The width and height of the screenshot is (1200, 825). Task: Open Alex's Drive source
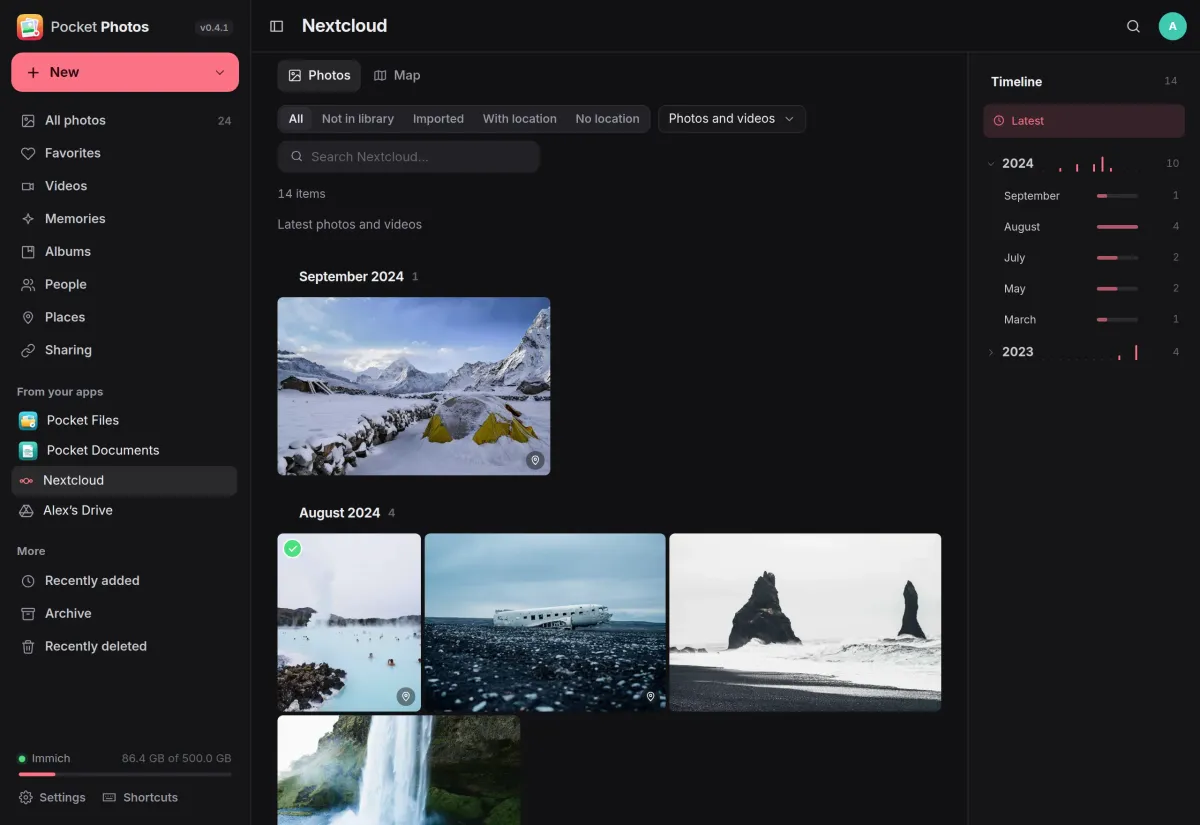tap(125, 510)
